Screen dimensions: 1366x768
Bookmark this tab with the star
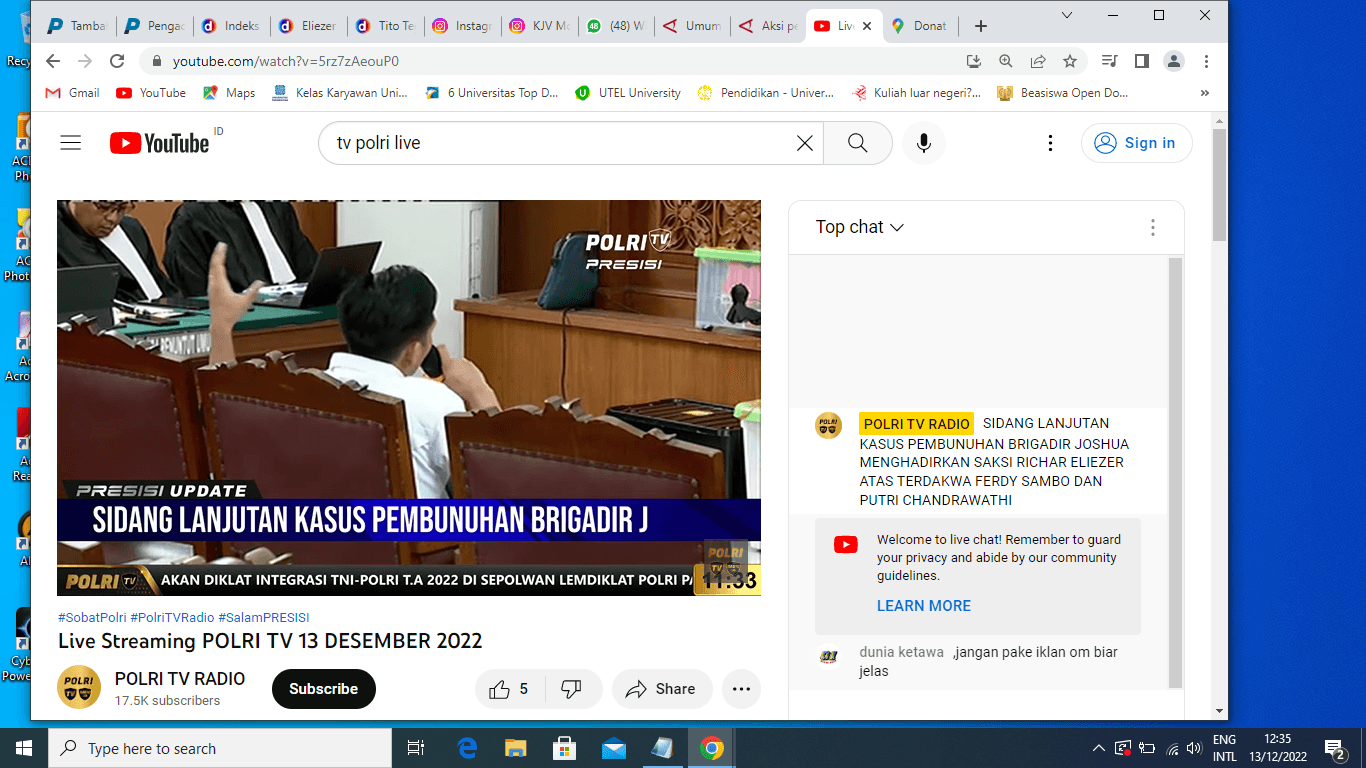(1070, 61)
